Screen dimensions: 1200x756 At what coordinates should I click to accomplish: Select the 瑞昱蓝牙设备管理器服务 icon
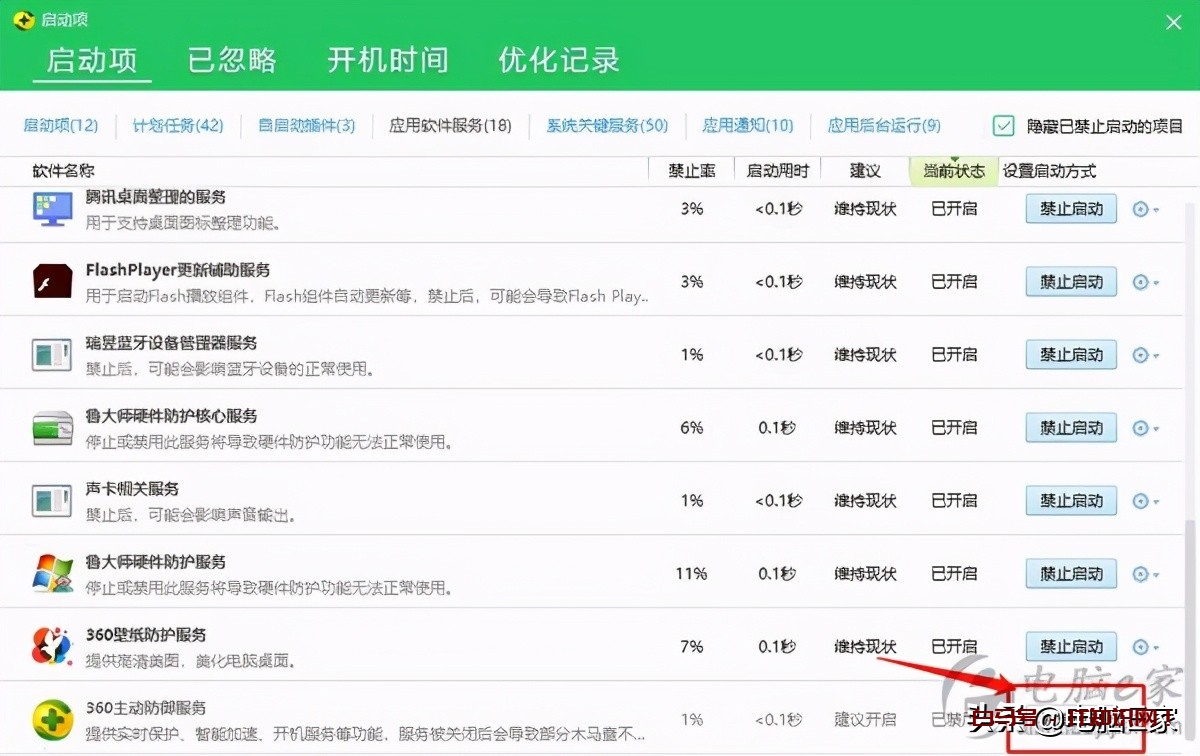point(52,354)
